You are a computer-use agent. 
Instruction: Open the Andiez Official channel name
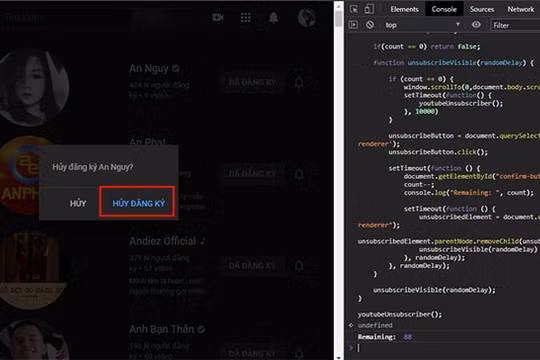tap(163, 241)
